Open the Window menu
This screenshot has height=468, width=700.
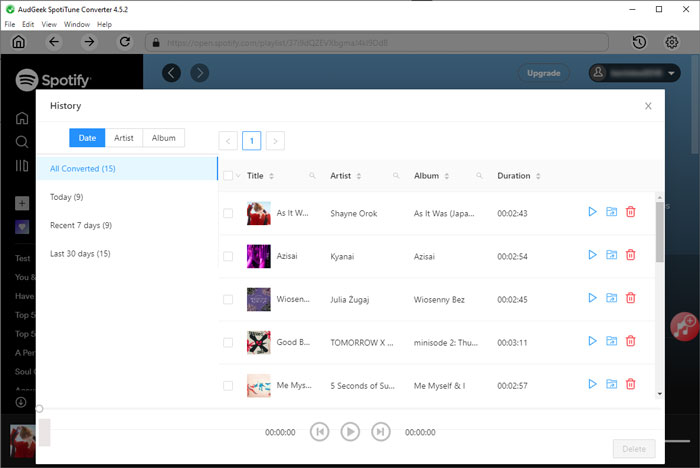tap(77, 24)
